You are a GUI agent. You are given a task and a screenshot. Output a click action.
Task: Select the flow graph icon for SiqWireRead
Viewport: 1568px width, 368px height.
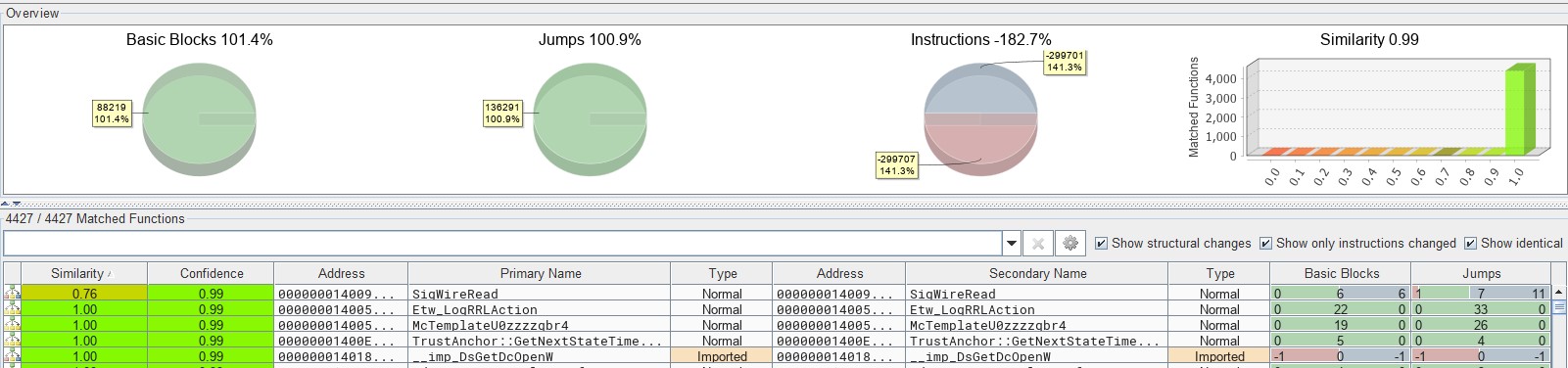13,293
